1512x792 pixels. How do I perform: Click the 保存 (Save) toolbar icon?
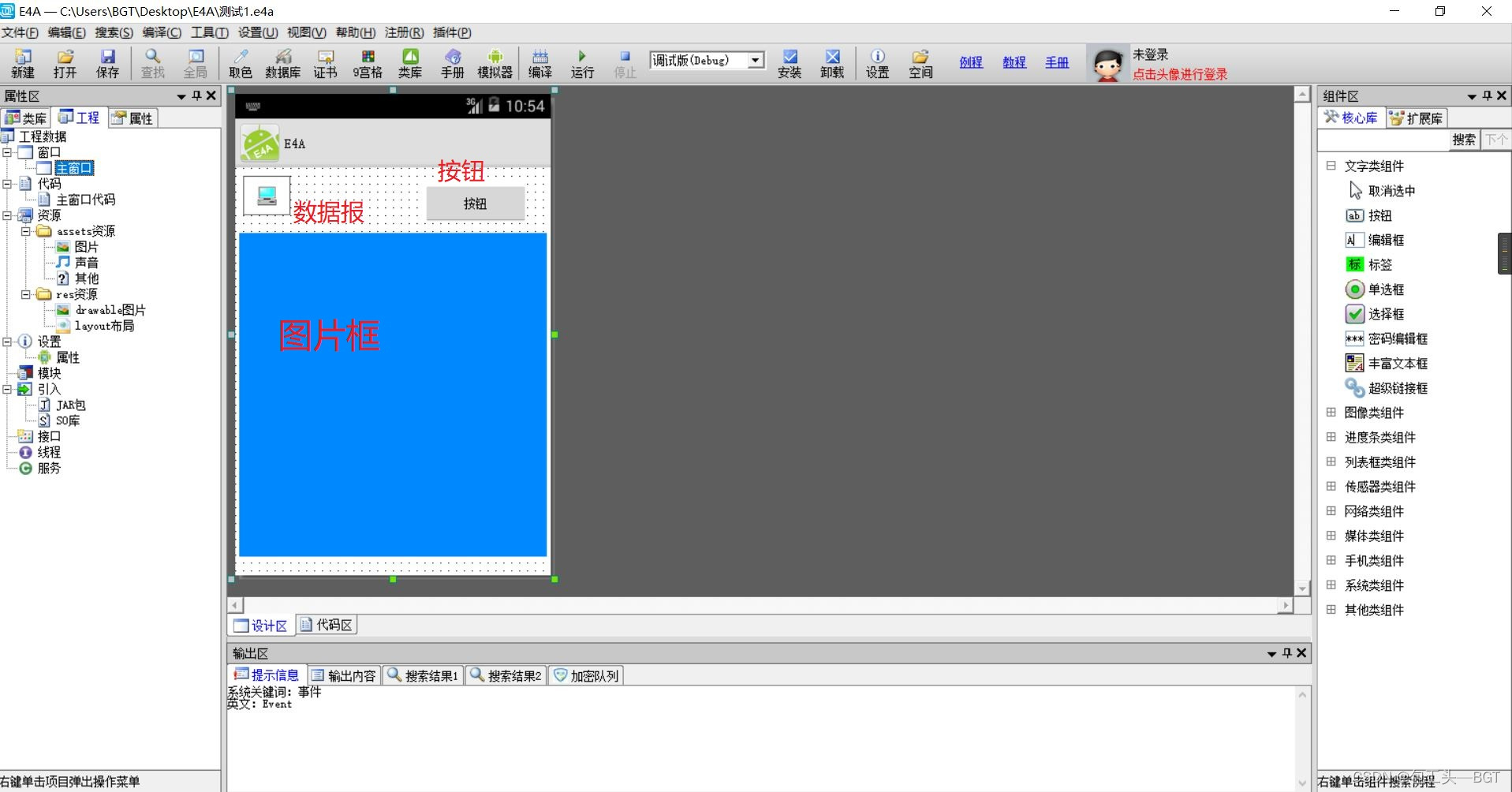coord(108,64)
